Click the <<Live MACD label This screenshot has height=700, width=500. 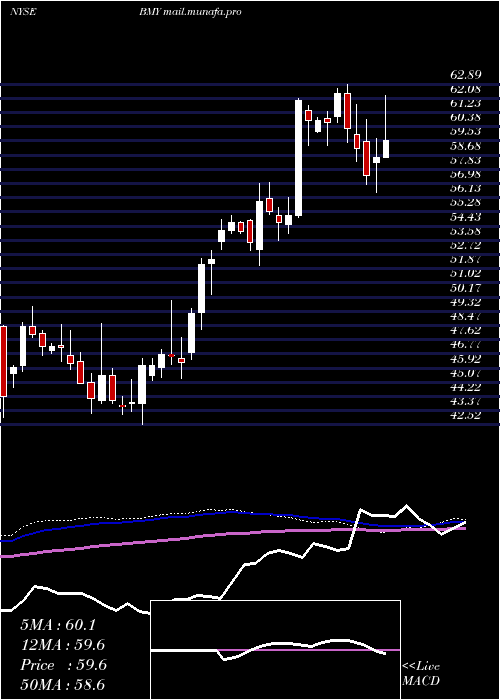(x=421, y=674)
